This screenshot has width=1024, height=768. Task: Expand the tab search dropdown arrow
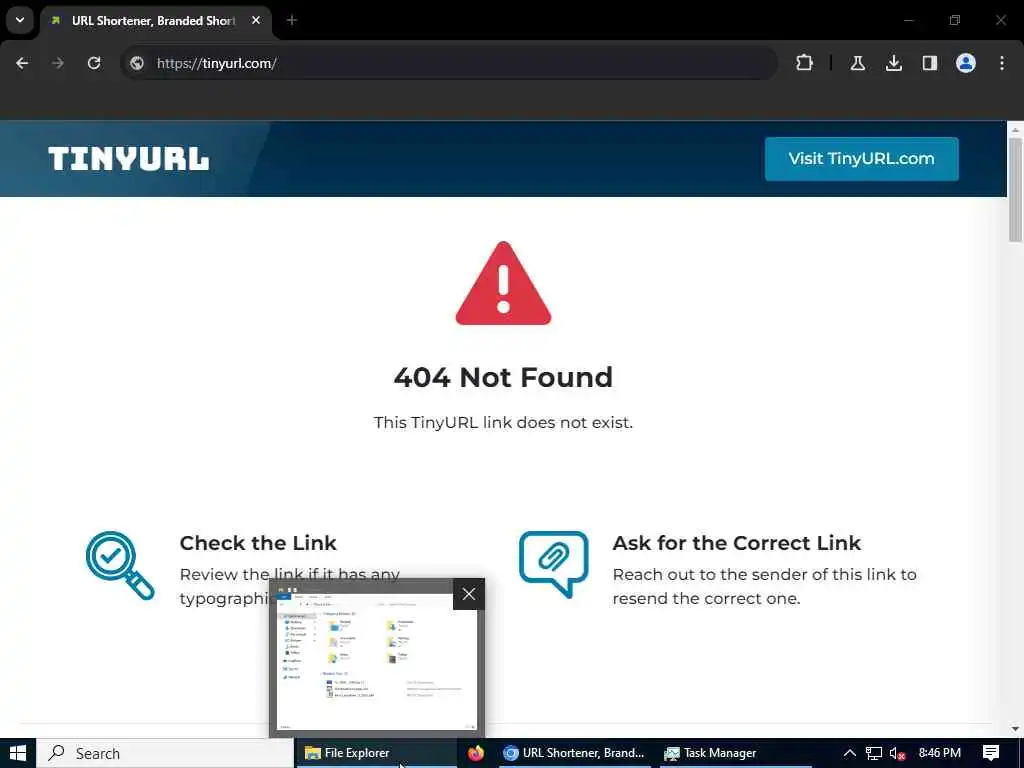20,20
